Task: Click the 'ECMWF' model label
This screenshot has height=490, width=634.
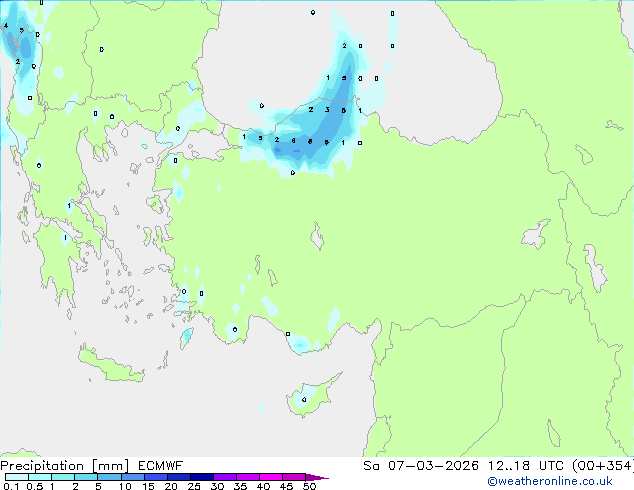Action: coord(161,466)
